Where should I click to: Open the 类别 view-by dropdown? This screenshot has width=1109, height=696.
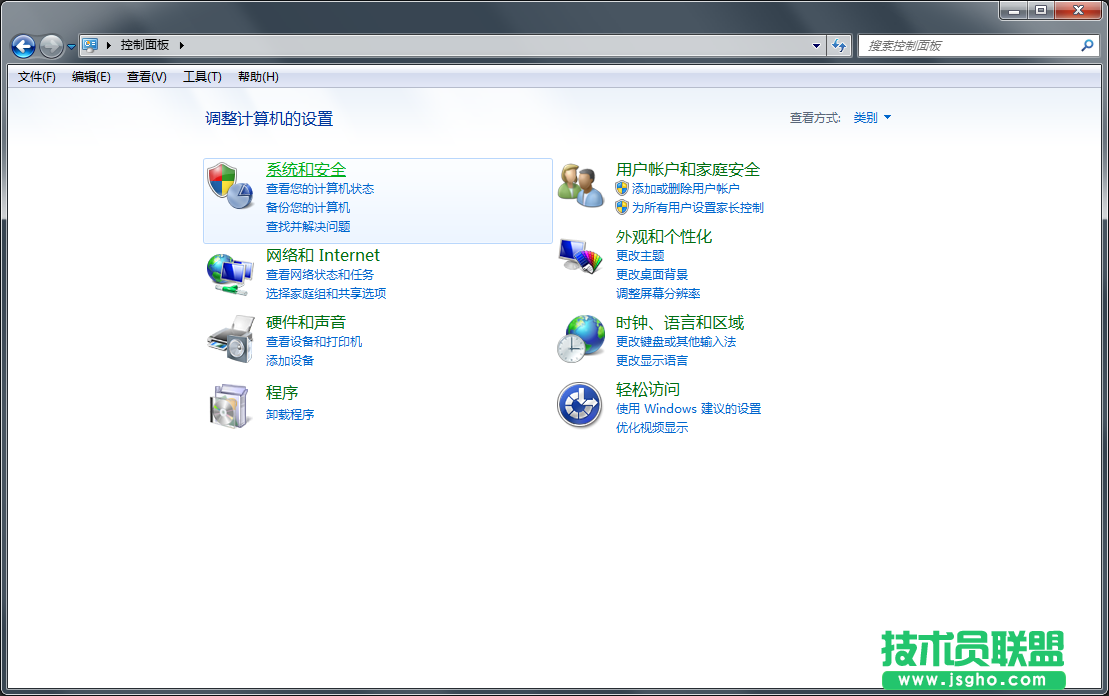pyautogui.click(x=870, y=117)
